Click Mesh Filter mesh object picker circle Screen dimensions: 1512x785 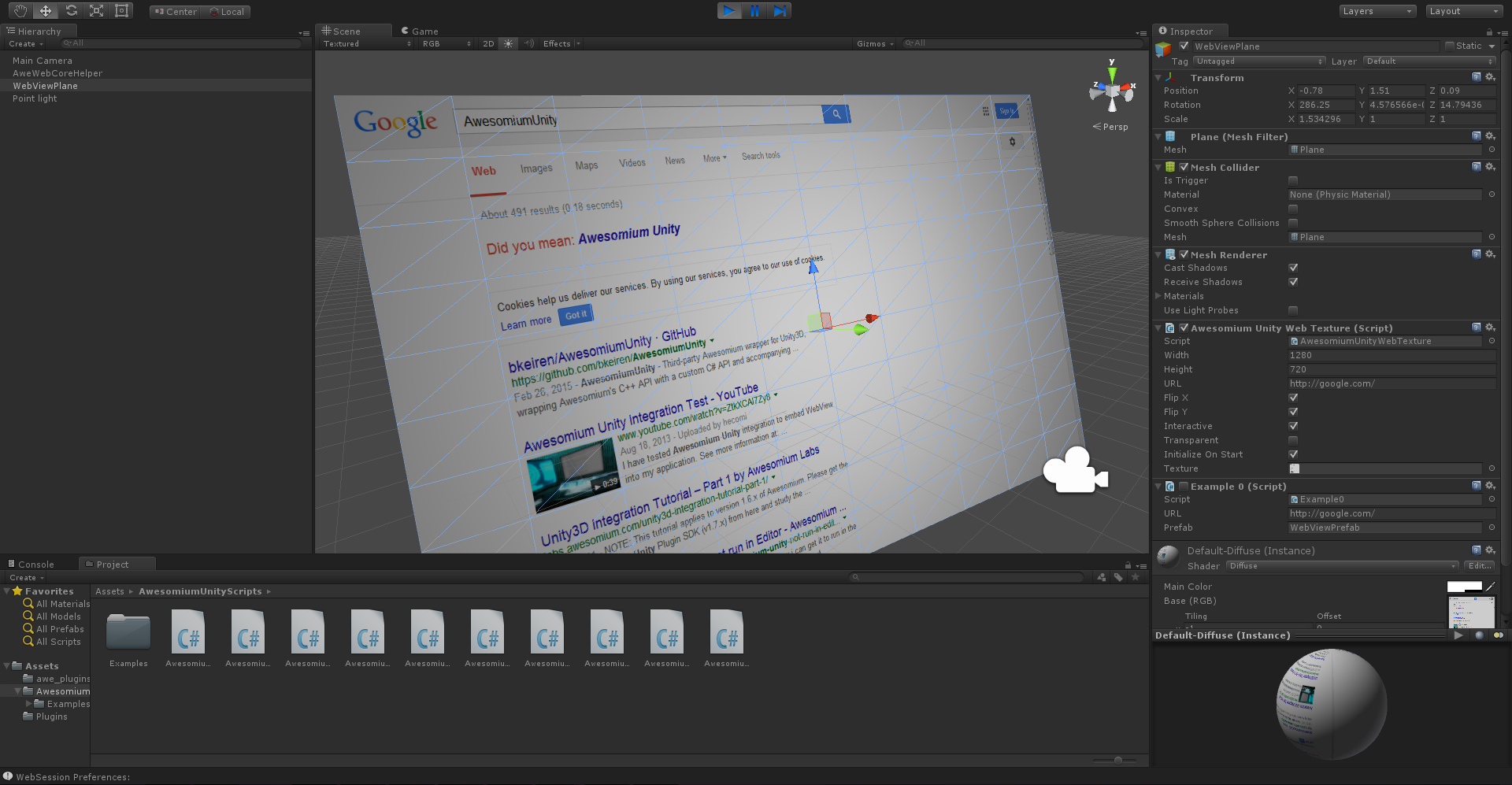click(1492, 150)
